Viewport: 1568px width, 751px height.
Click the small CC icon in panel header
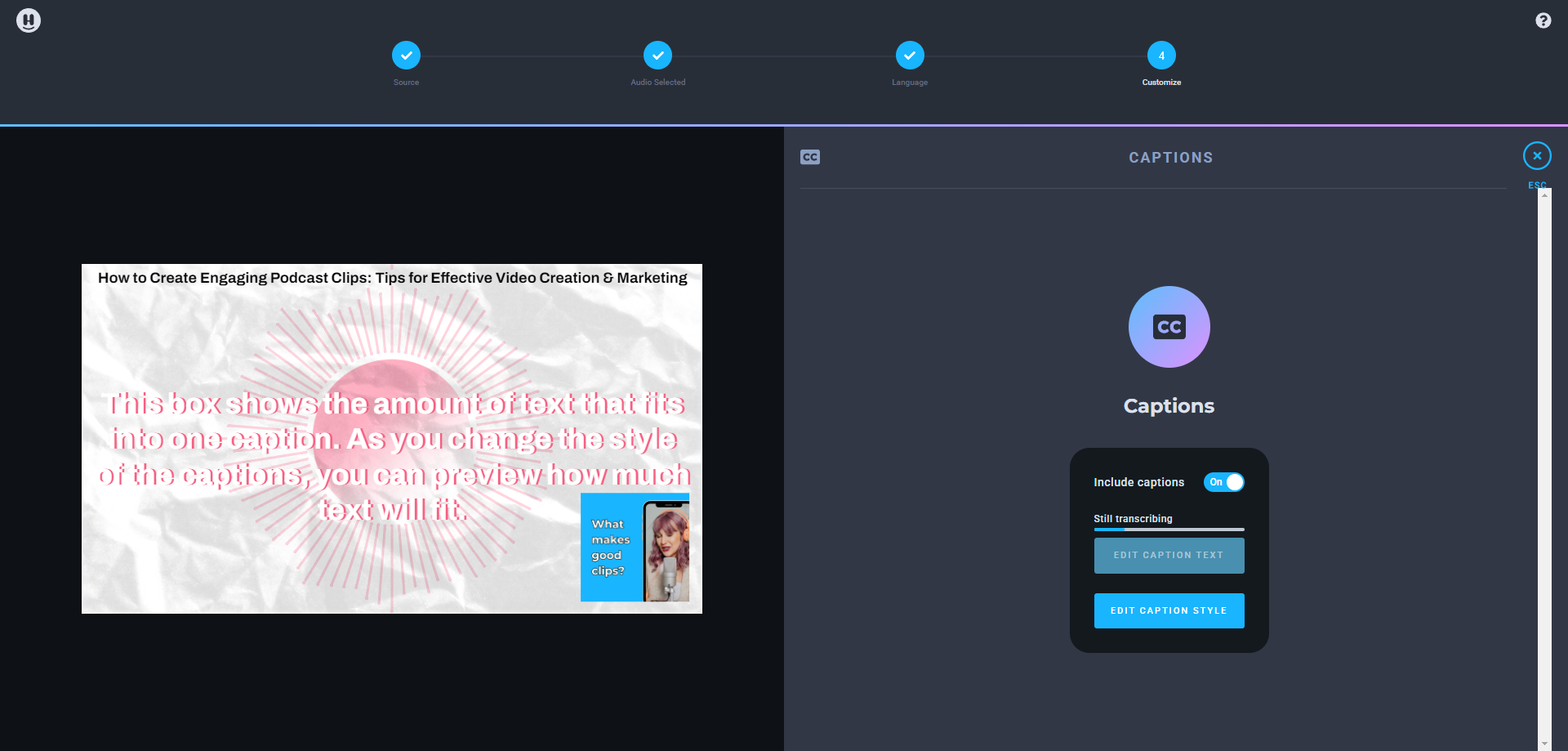810,157
